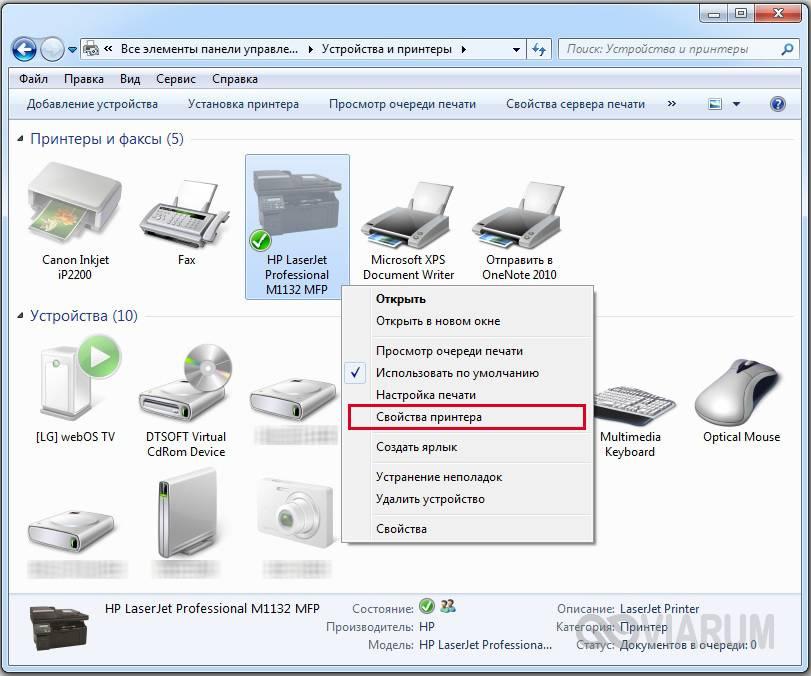Refresh the address bar location

click(x=539, y=50)
